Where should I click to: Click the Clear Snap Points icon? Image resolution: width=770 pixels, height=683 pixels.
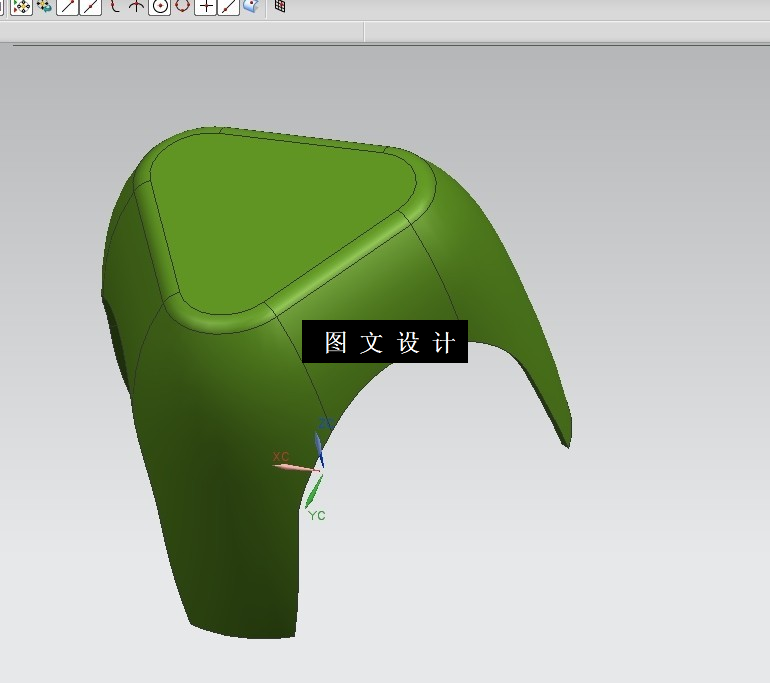coord(45,6)
